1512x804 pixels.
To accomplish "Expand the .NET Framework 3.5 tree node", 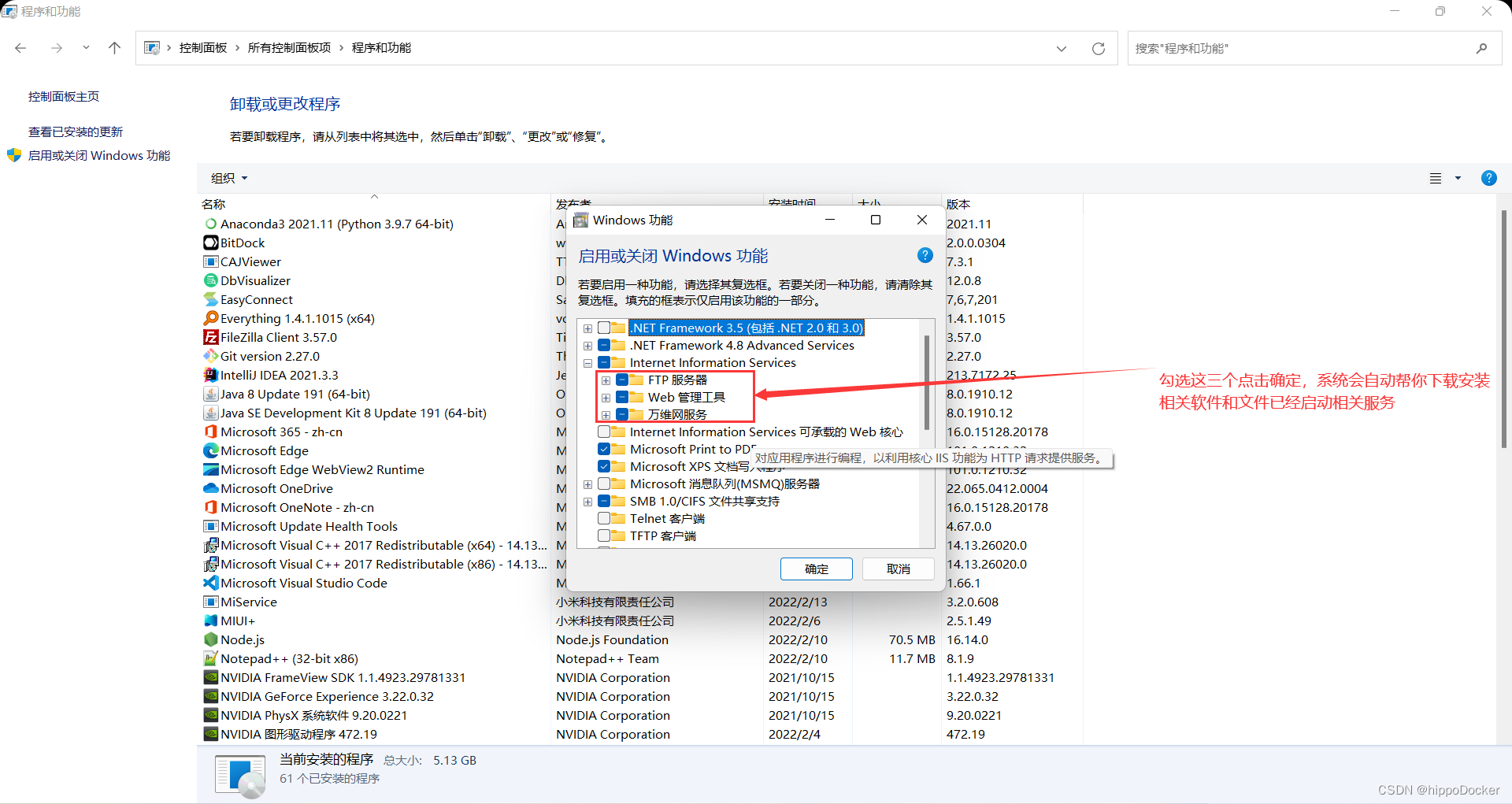I will (587, 328).
